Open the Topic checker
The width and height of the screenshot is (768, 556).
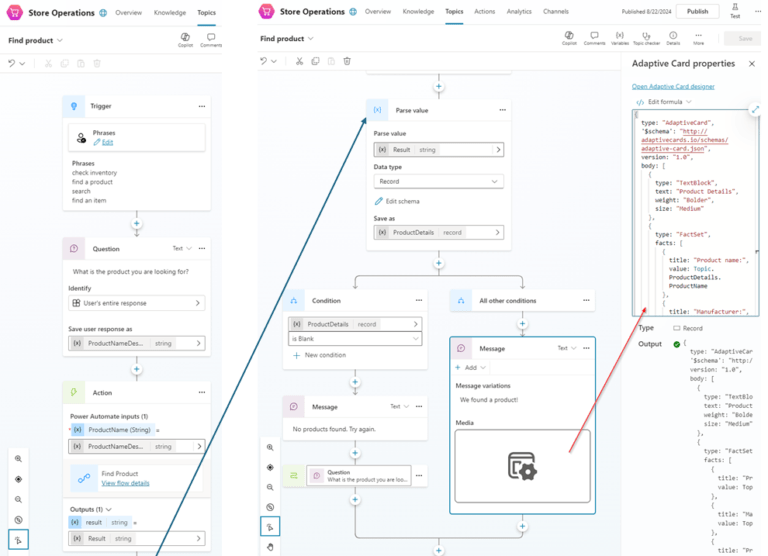(646, 38)
